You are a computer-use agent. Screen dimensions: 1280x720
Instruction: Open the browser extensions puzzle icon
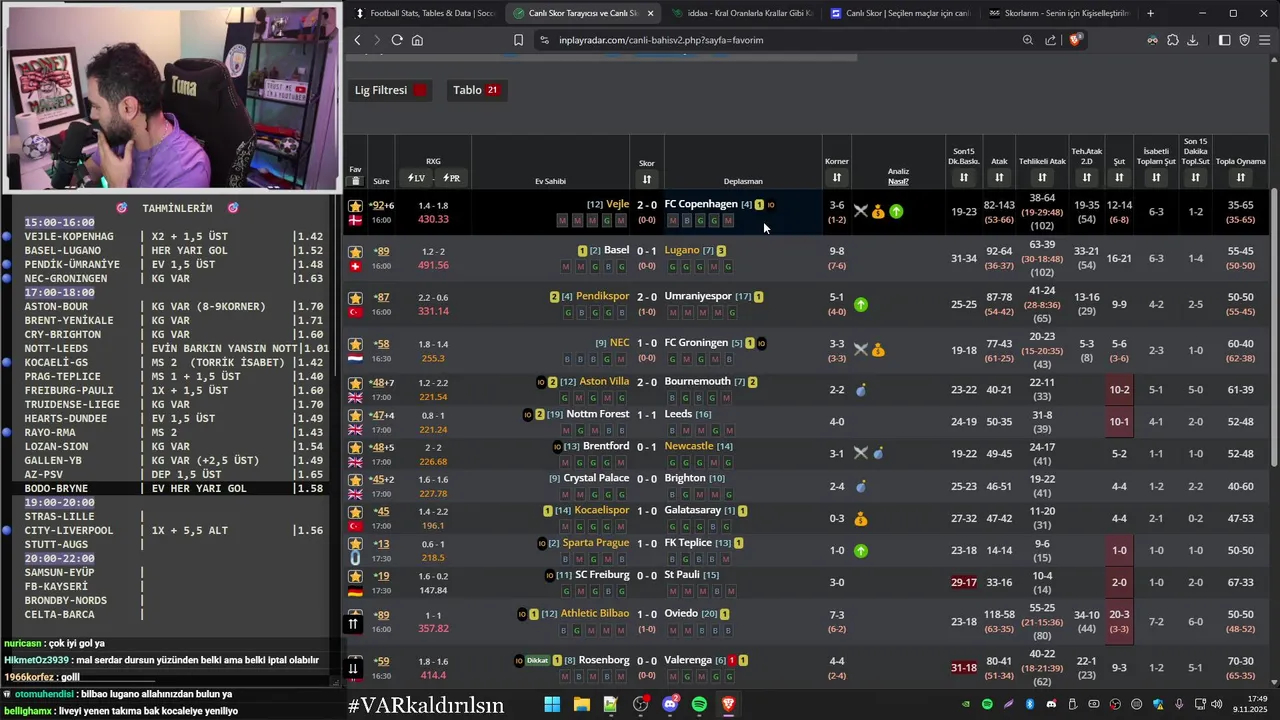(x=1173, y=40)
